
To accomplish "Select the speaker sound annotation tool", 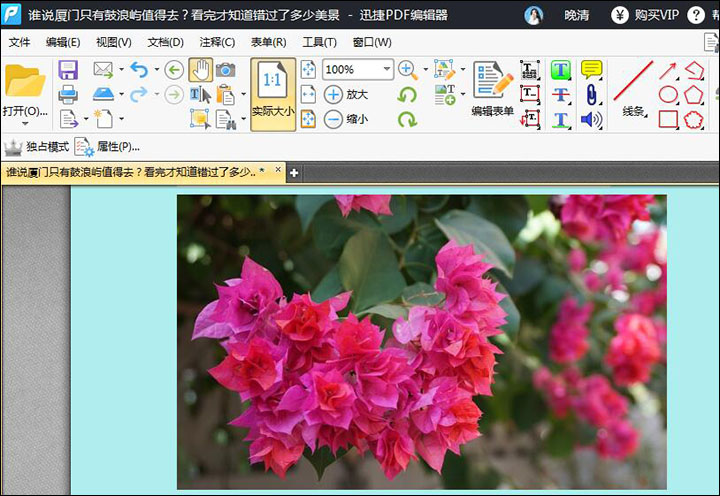I will coord(591,119).
